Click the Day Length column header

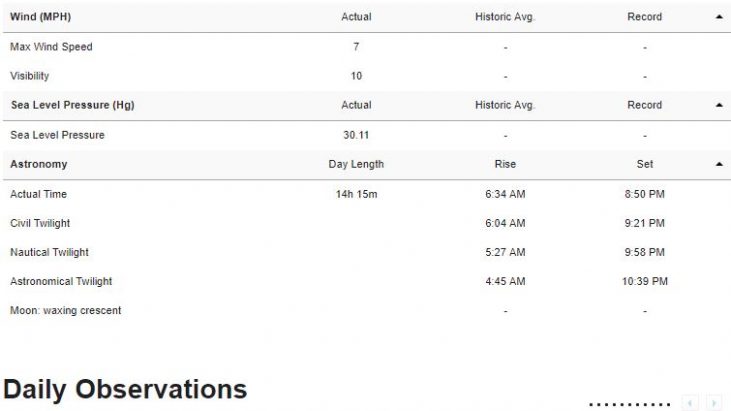tap(356, 164)
